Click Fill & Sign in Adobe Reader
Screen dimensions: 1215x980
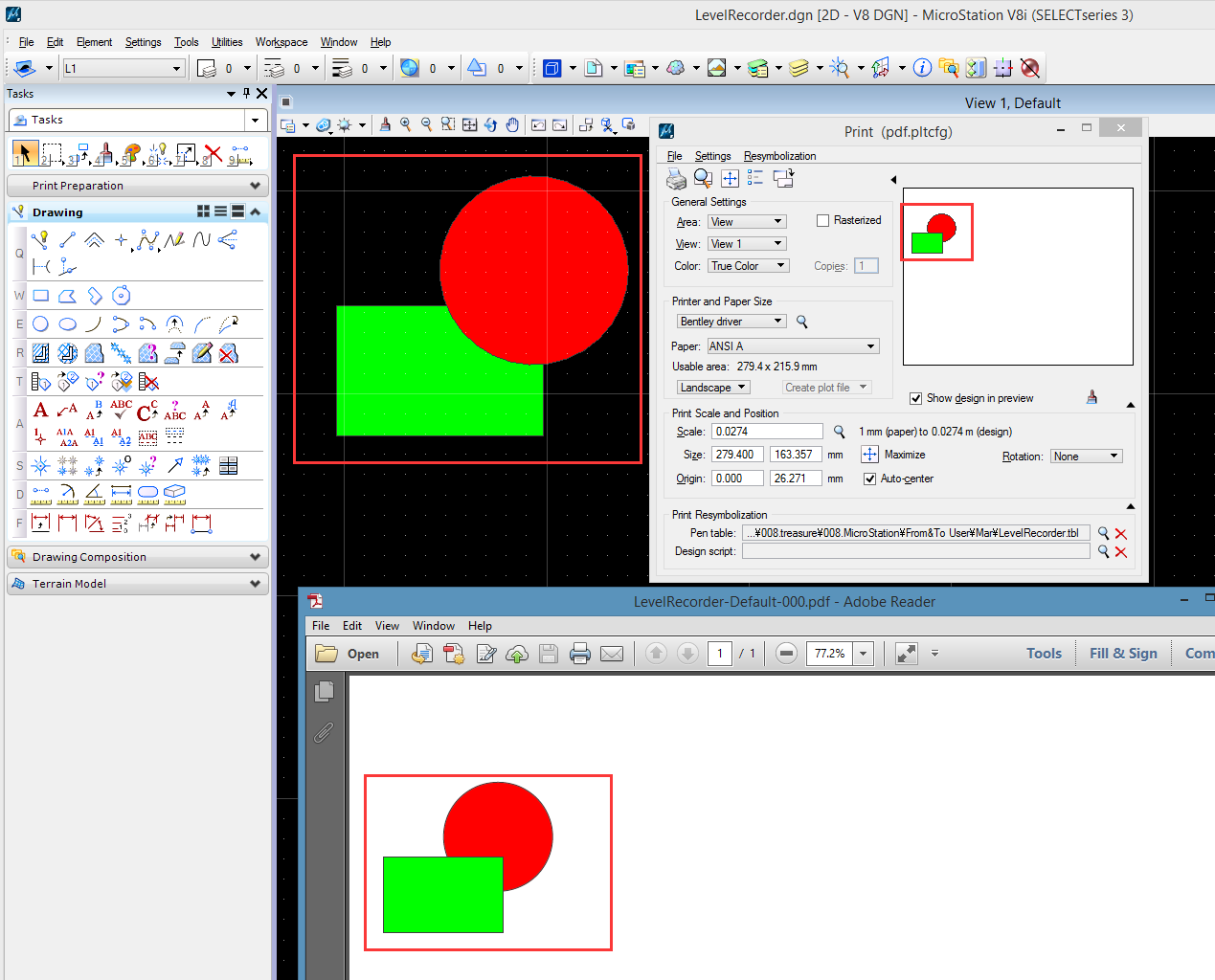tap(1123, 654)
